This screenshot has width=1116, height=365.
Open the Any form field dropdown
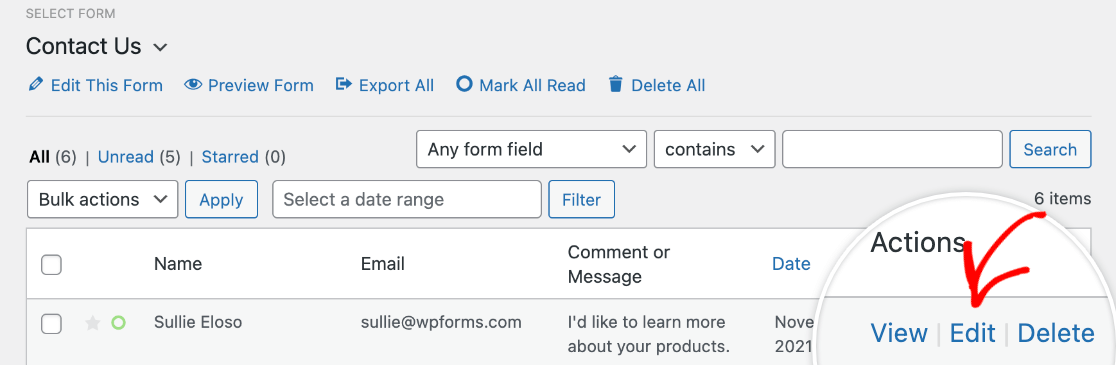(532, 149)
